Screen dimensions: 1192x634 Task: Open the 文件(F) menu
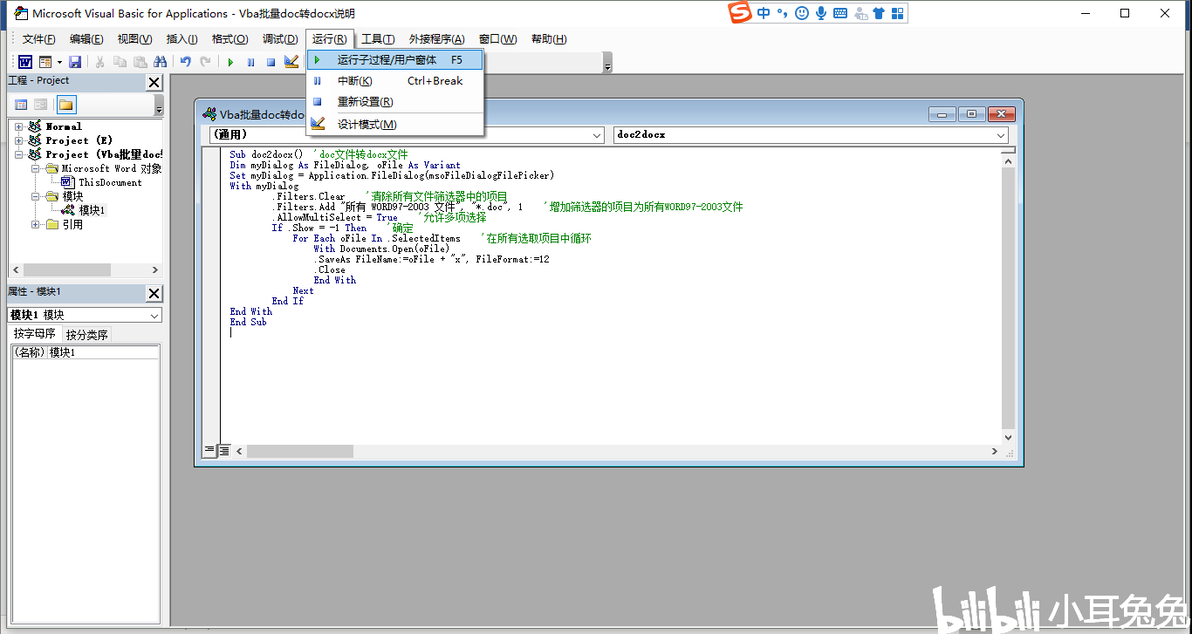click(x=39, y=40)
